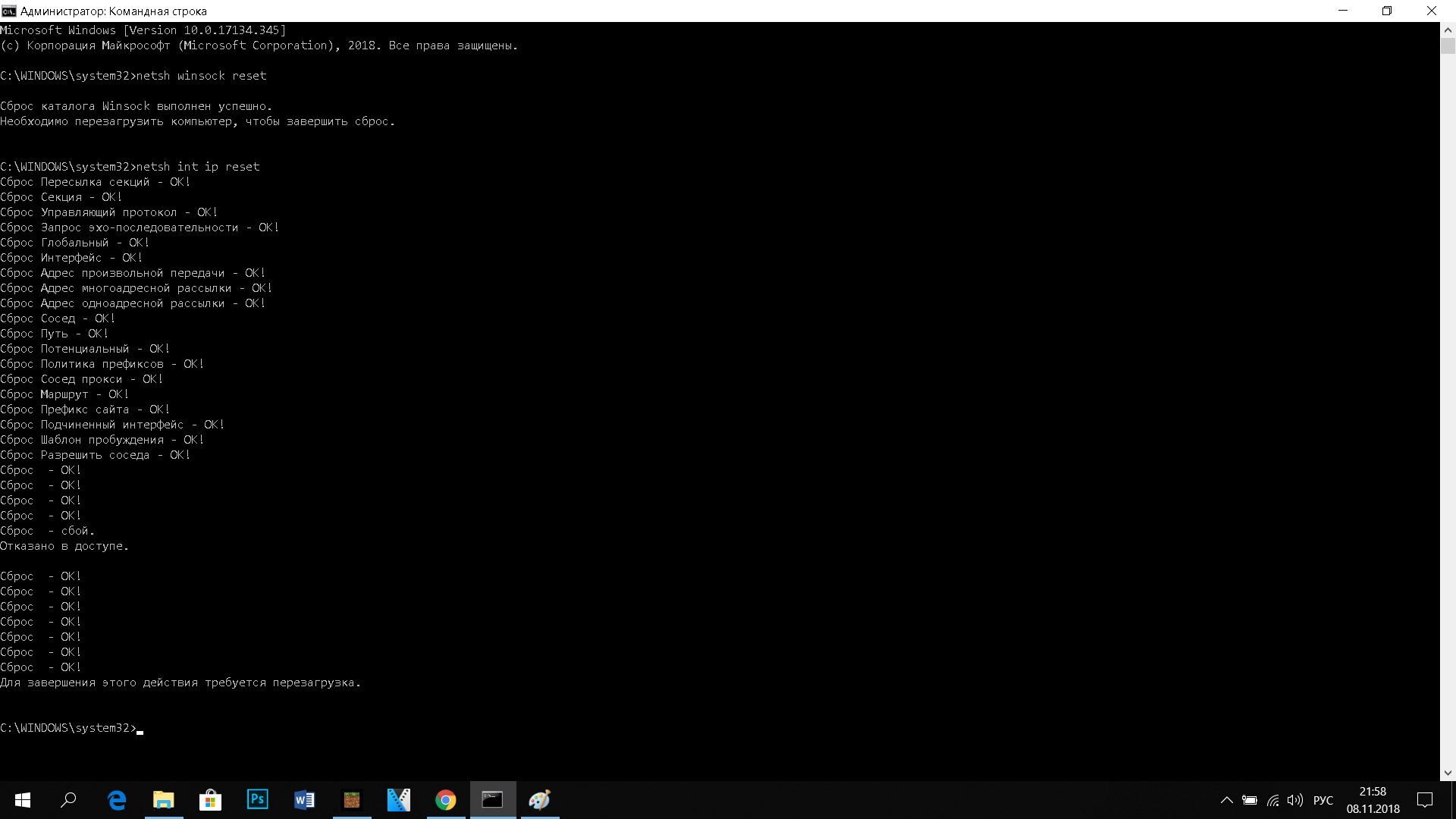1456x819 pixels.
Task: Click the scrollbar down arrow
Action: 1448,773
